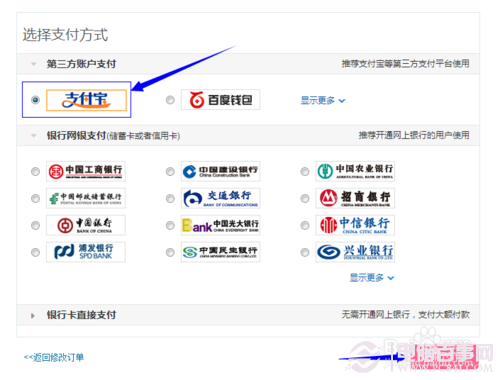Click the 第三方账户支付 section header
Image resolution: width=500 pixels, height=380 pixels.
point(248,64)
